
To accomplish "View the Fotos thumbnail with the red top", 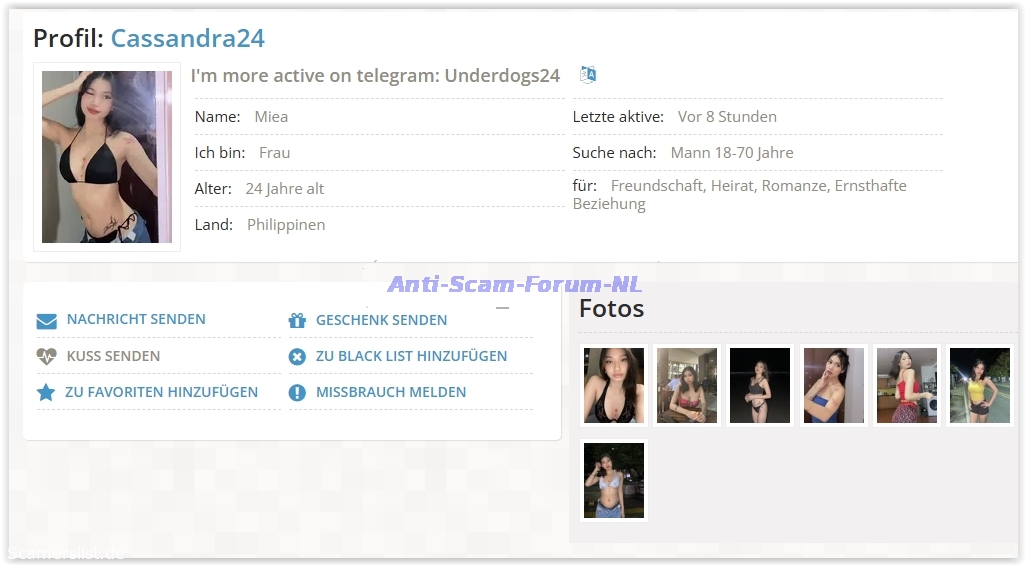I will tap(906, 386).
